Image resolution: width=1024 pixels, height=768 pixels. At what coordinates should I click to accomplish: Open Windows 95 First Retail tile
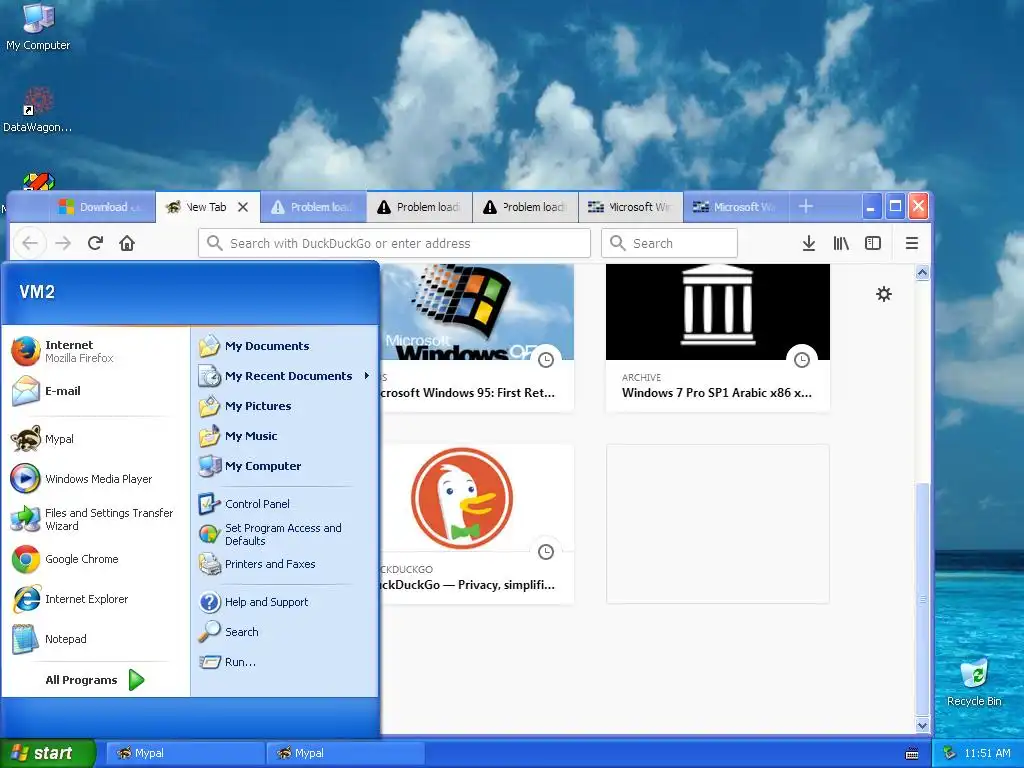(x=477, y=338)
